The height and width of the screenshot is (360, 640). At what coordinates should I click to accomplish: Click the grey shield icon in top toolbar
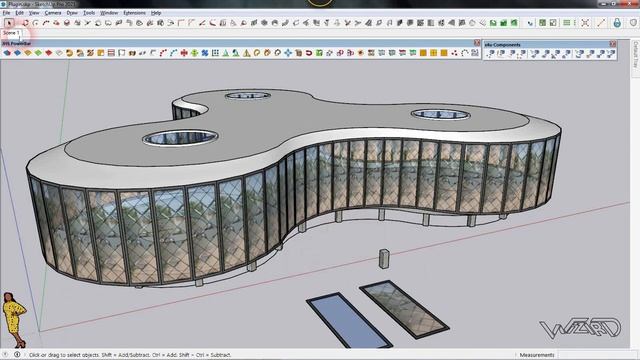pos(633,23)
